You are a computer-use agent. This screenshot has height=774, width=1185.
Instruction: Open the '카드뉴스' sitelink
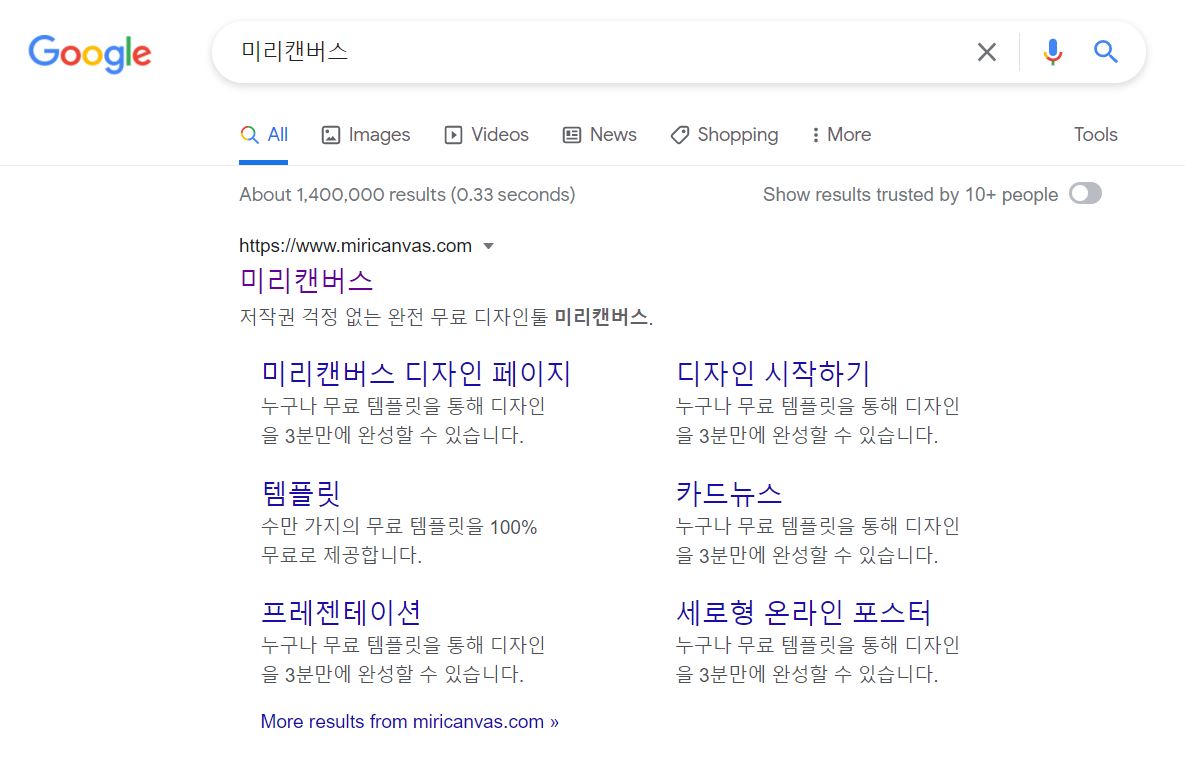729,494
